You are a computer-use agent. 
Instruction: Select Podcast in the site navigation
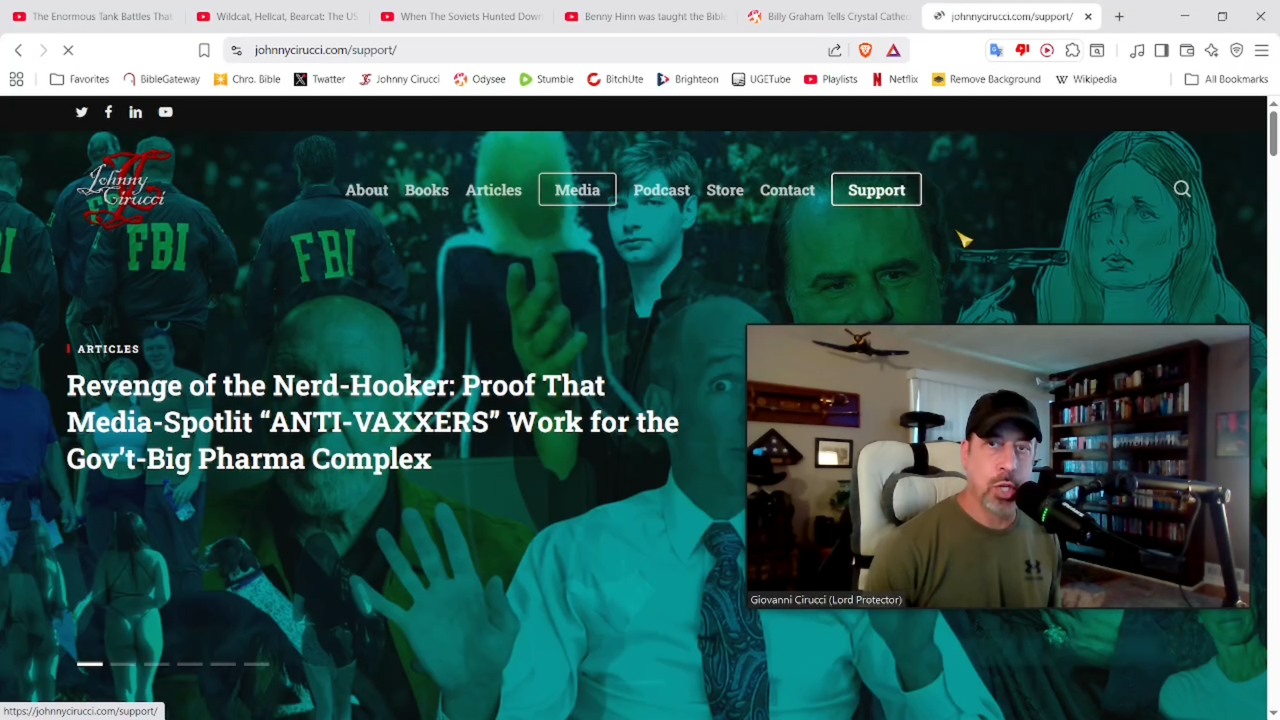(661, 190)
